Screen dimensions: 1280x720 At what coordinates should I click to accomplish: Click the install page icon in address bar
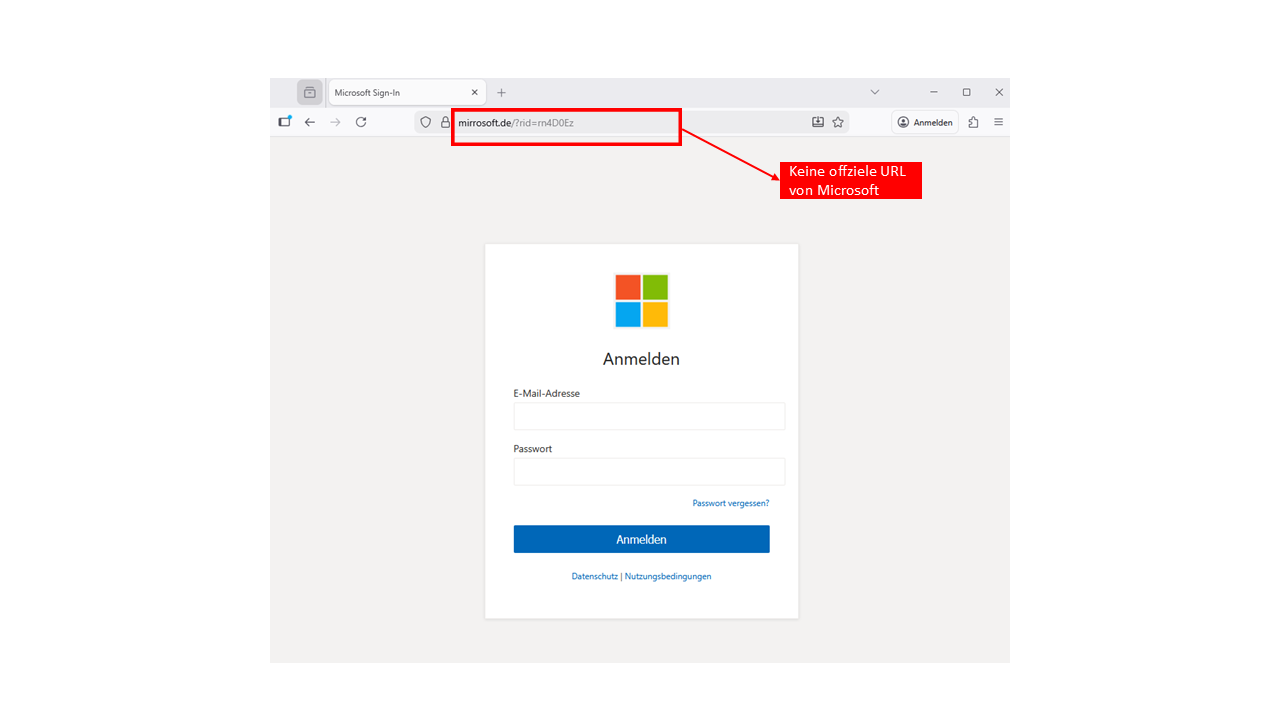(818, 122)
